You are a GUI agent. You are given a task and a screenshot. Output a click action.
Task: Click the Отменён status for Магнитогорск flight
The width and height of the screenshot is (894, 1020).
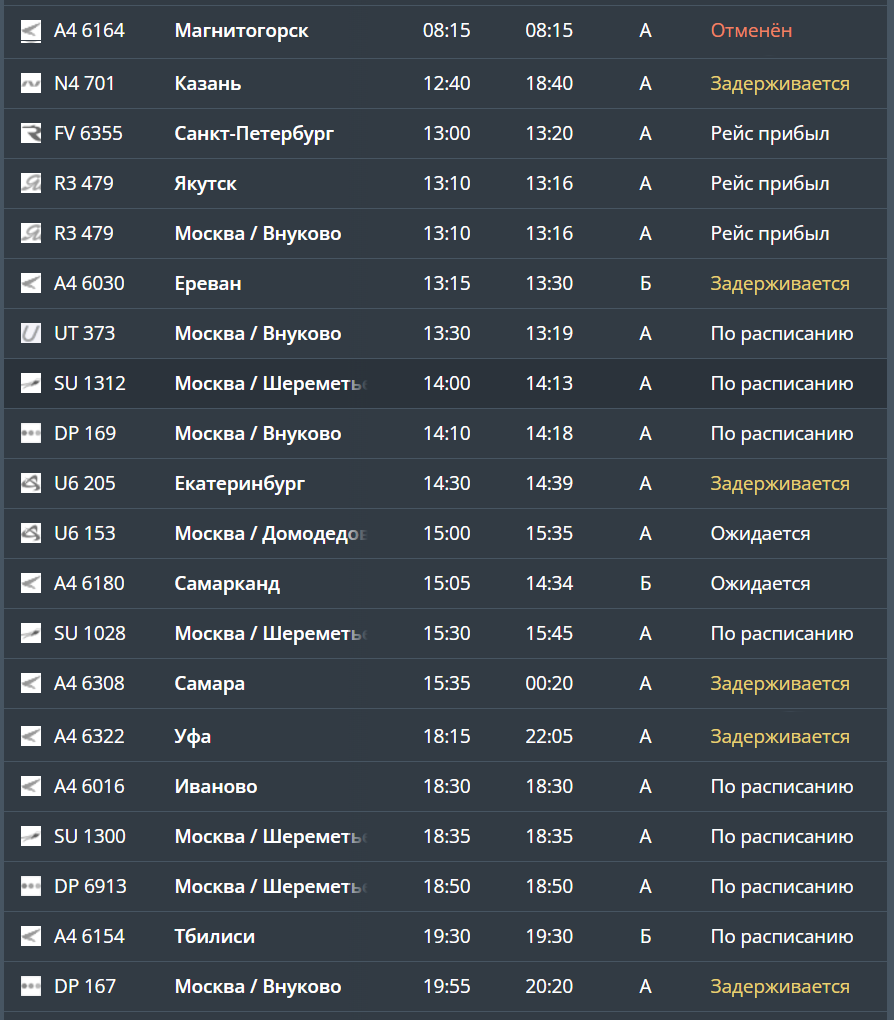point(751,31)
